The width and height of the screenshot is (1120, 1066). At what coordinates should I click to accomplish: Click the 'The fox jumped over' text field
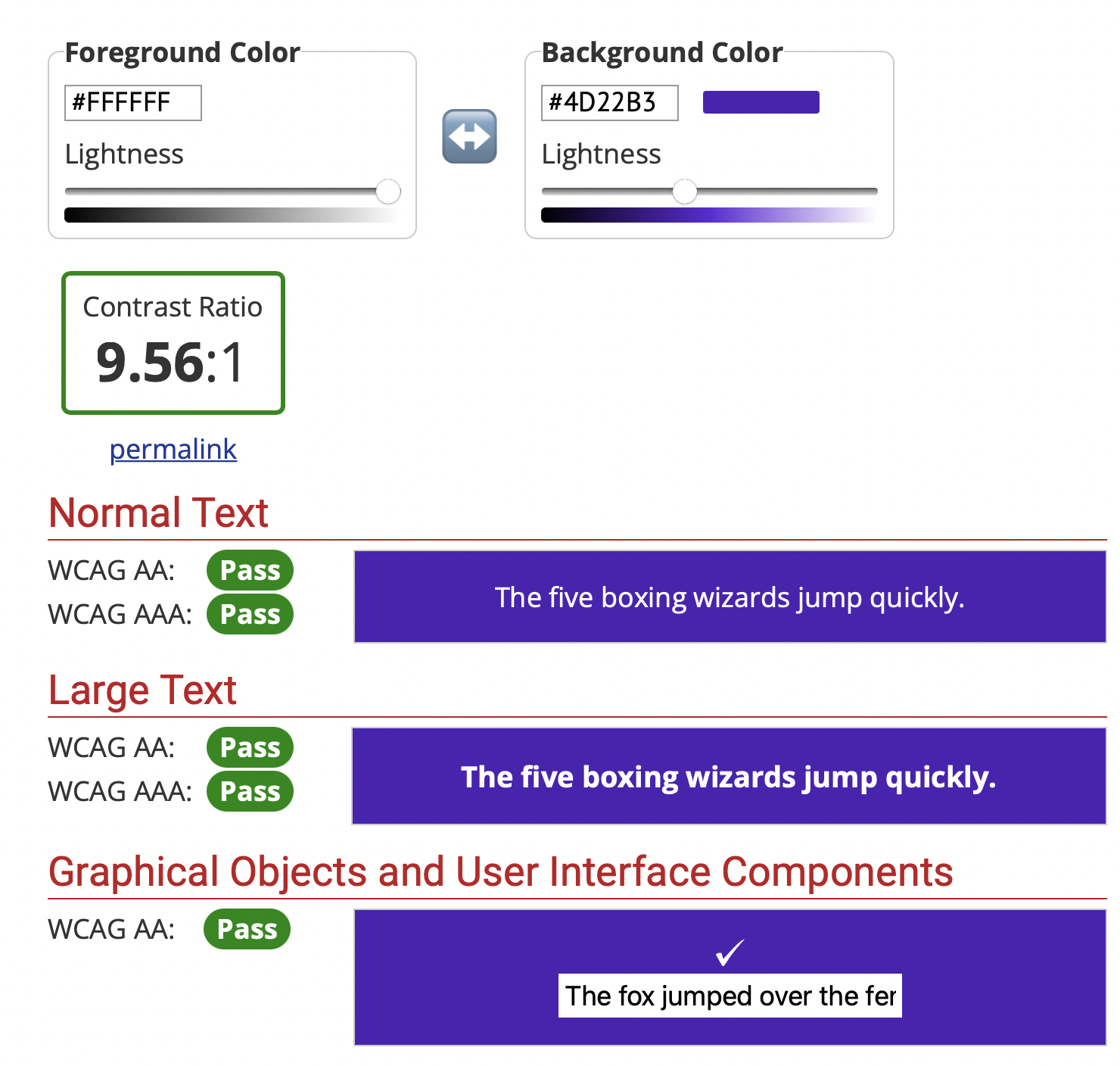coord(730,996)
